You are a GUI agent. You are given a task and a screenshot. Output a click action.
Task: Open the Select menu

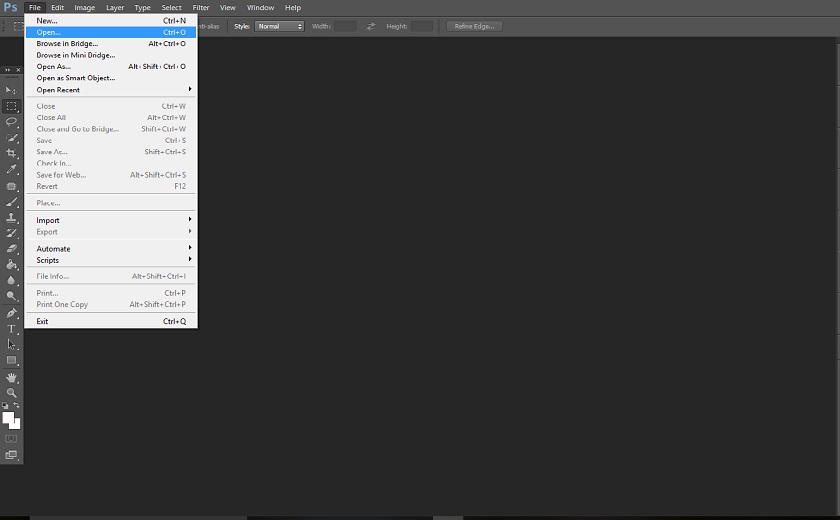click(171, 7)
